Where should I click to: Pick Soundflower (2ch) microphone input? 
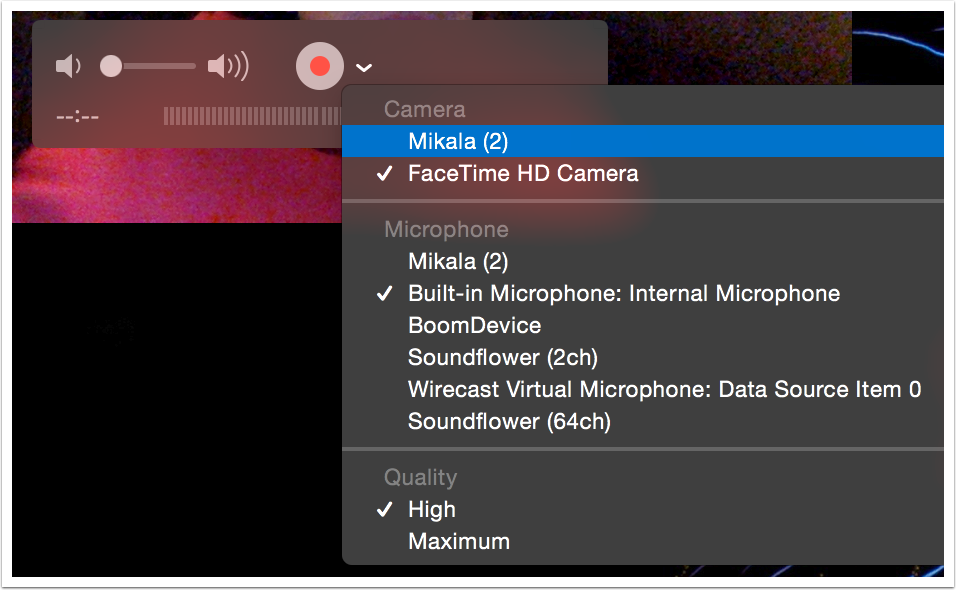pyautogui.click(x=502, y=358)
